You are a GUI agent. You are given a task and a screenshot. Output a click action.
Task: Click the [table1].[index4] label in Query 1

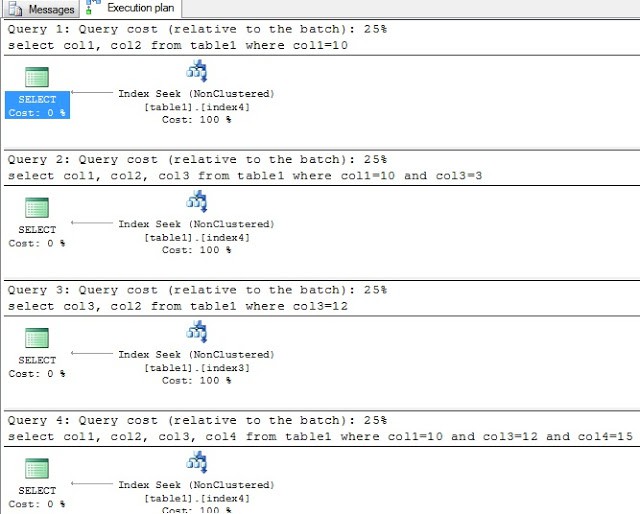196,107
